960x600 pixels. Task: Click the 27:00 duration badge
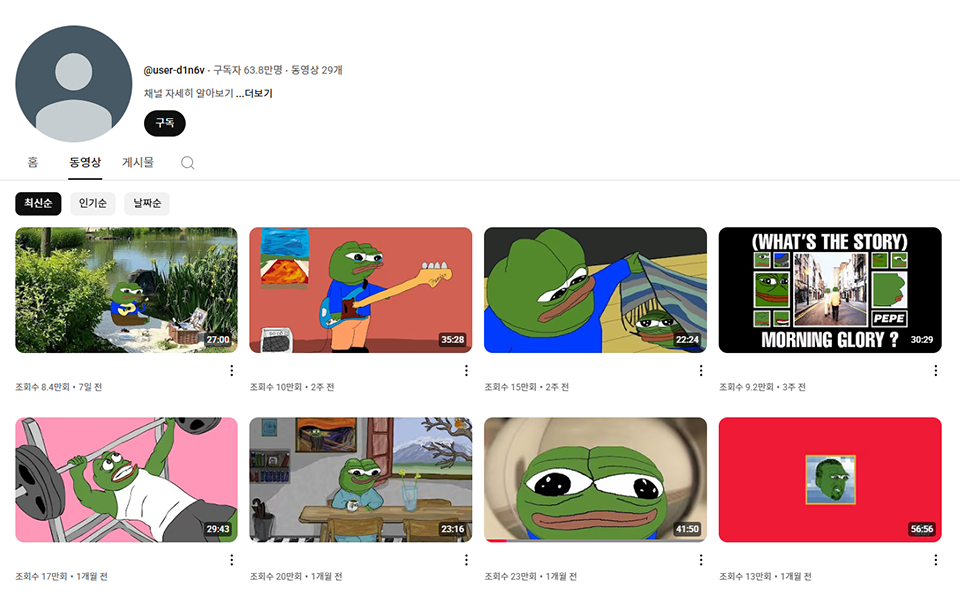pyautogui.click(x=218, y=340)
